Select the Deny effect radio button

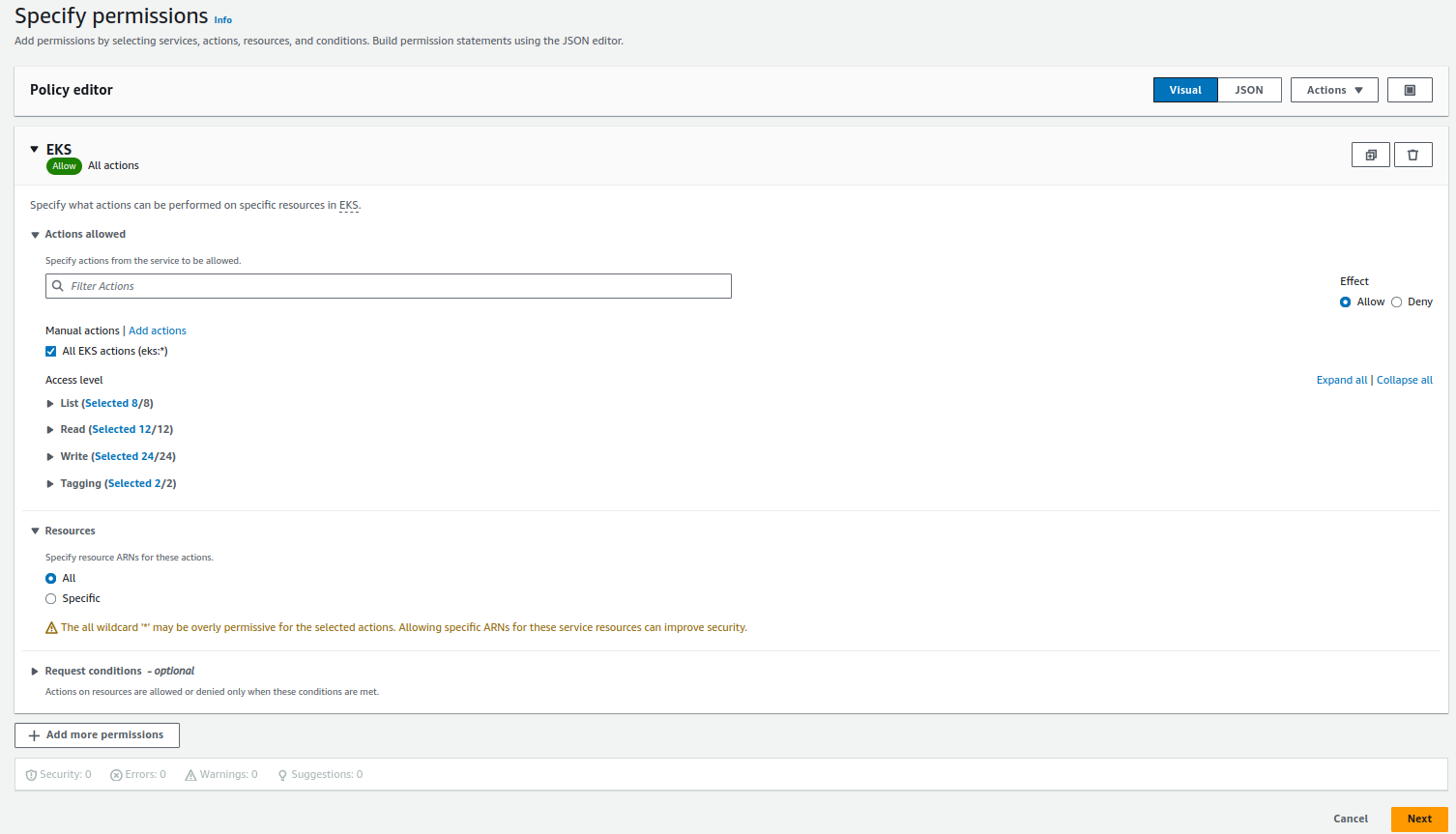pyautogui.click(x=1396, y=302)
